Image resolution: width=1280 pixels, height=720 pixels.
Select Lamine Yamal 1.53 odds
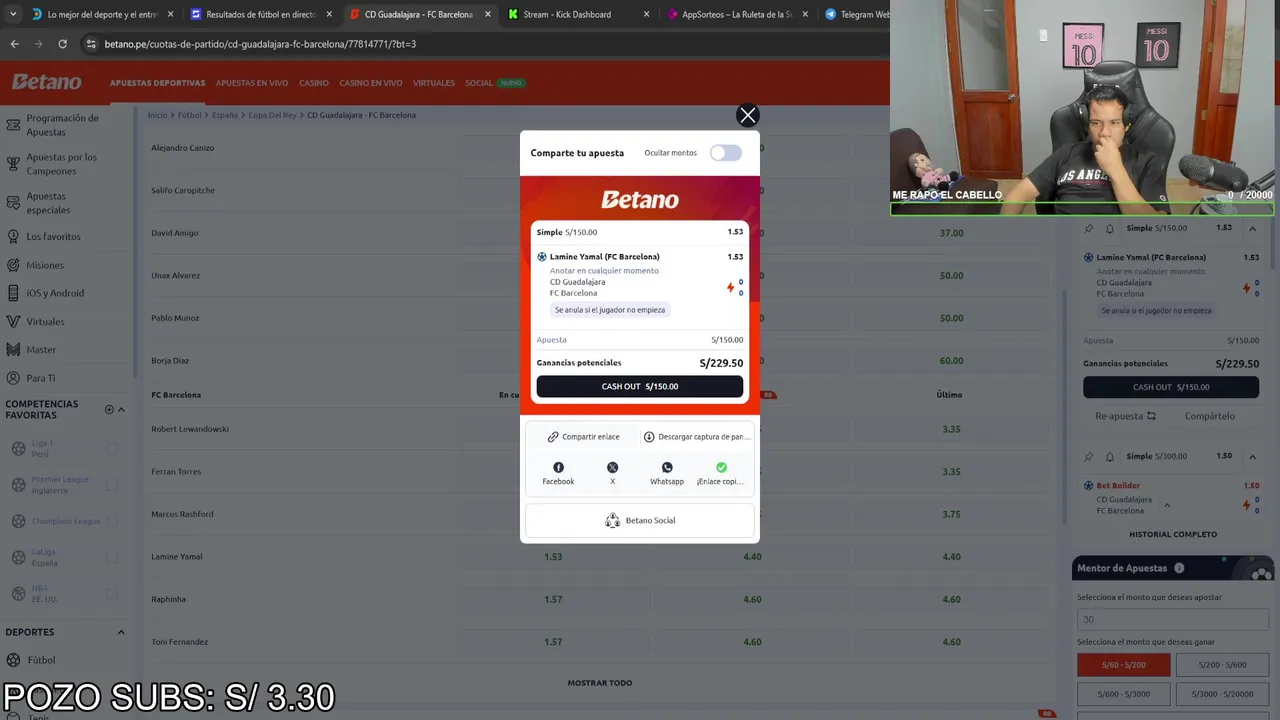click(x=553, y=557)
